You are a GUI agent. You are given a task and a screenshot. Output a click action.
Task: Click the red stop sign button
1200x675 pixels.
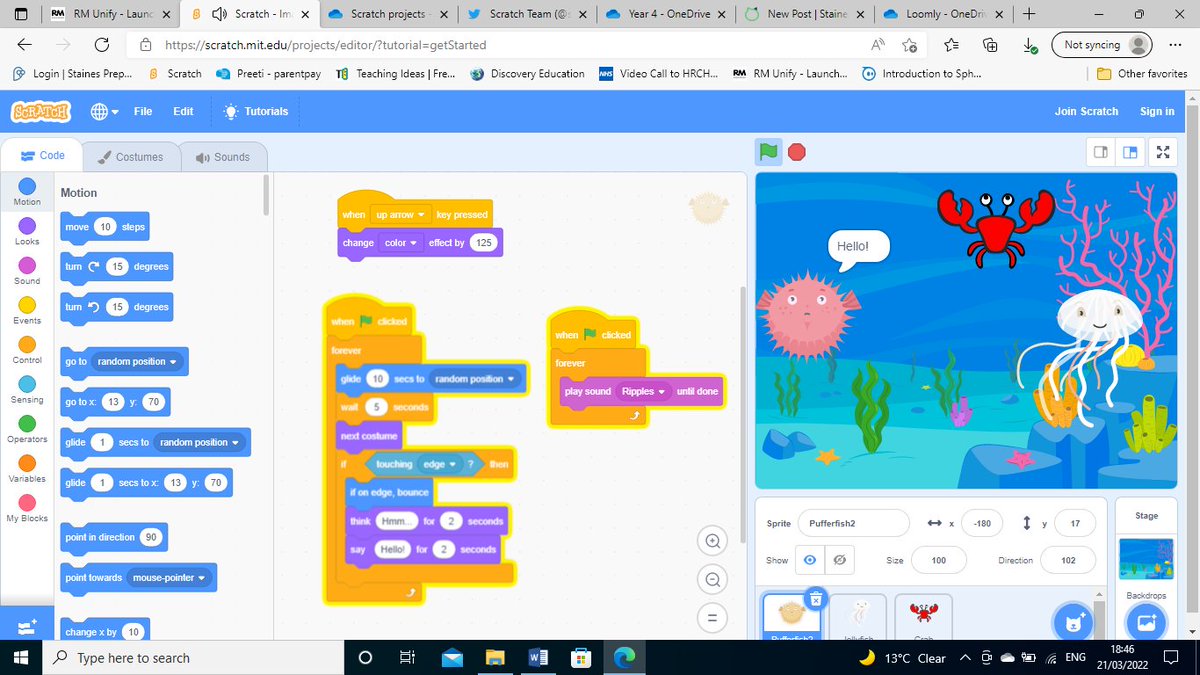coord(797,152)
